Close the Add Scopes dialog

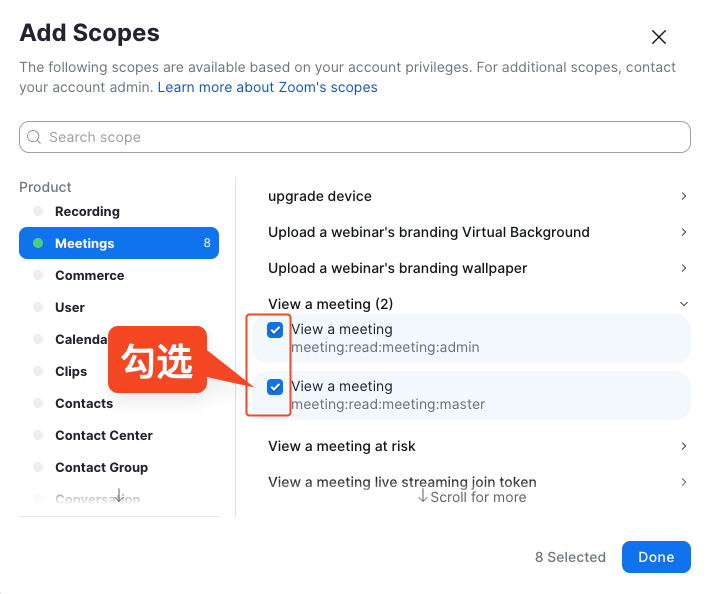[x=658, y=37]
